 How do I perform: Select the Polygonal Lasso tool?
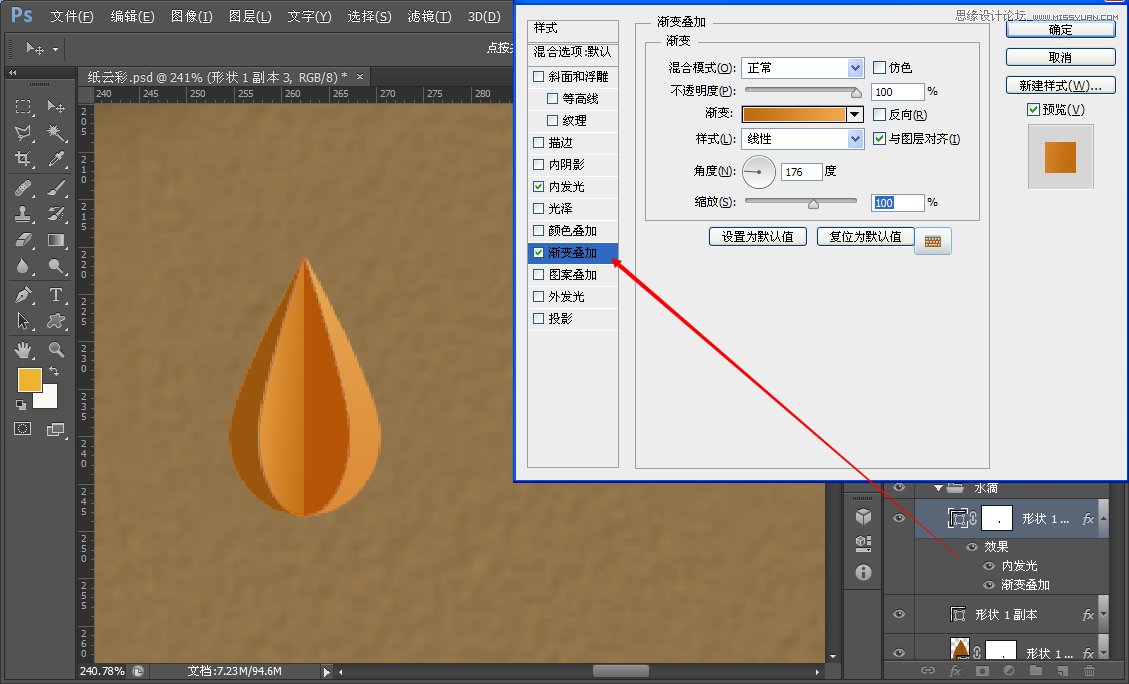(23, 132)
